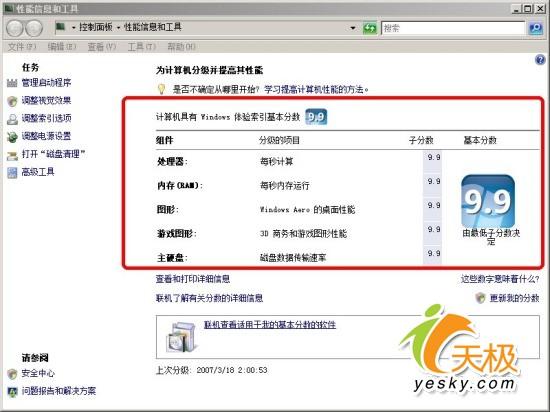Viewport: 550px width, 412px height.
Task: Expand the arrow before 性能信息和工具 breadcrumb
Action: (119, 27)
